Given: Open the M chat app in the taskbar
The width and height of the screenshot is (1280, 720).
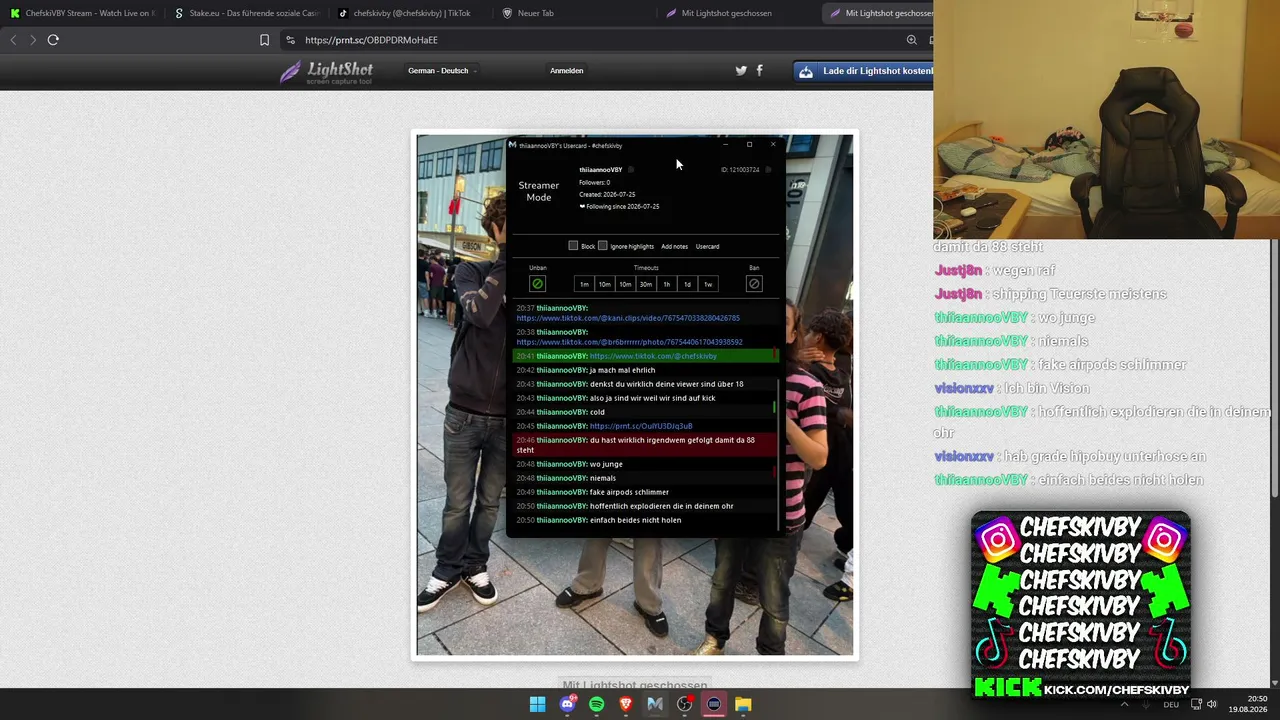Looking at the screenshot, I should click(x=655, y=704).
